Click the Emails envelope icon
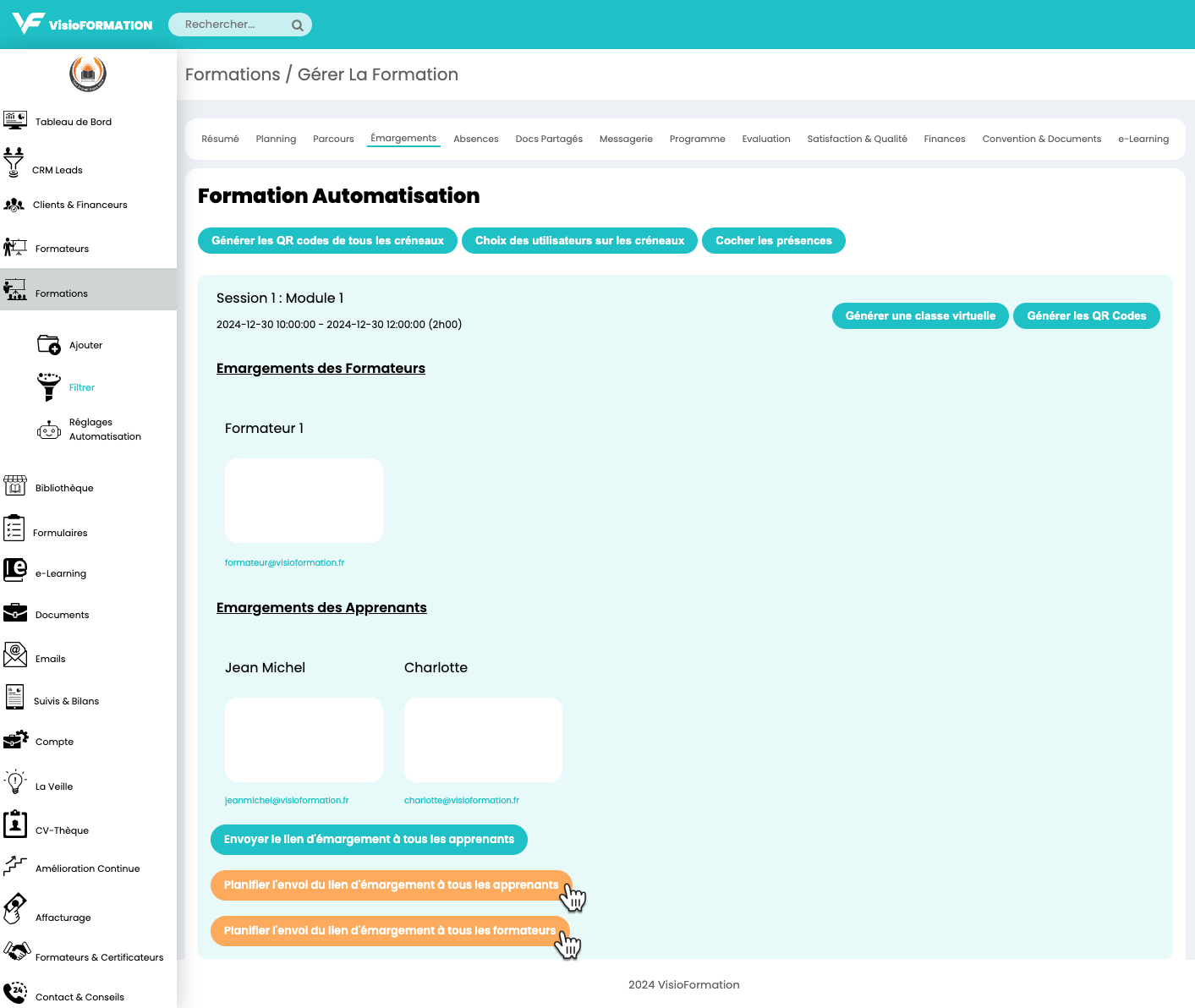1195x1008 pixels. click(x=15, y=655)
